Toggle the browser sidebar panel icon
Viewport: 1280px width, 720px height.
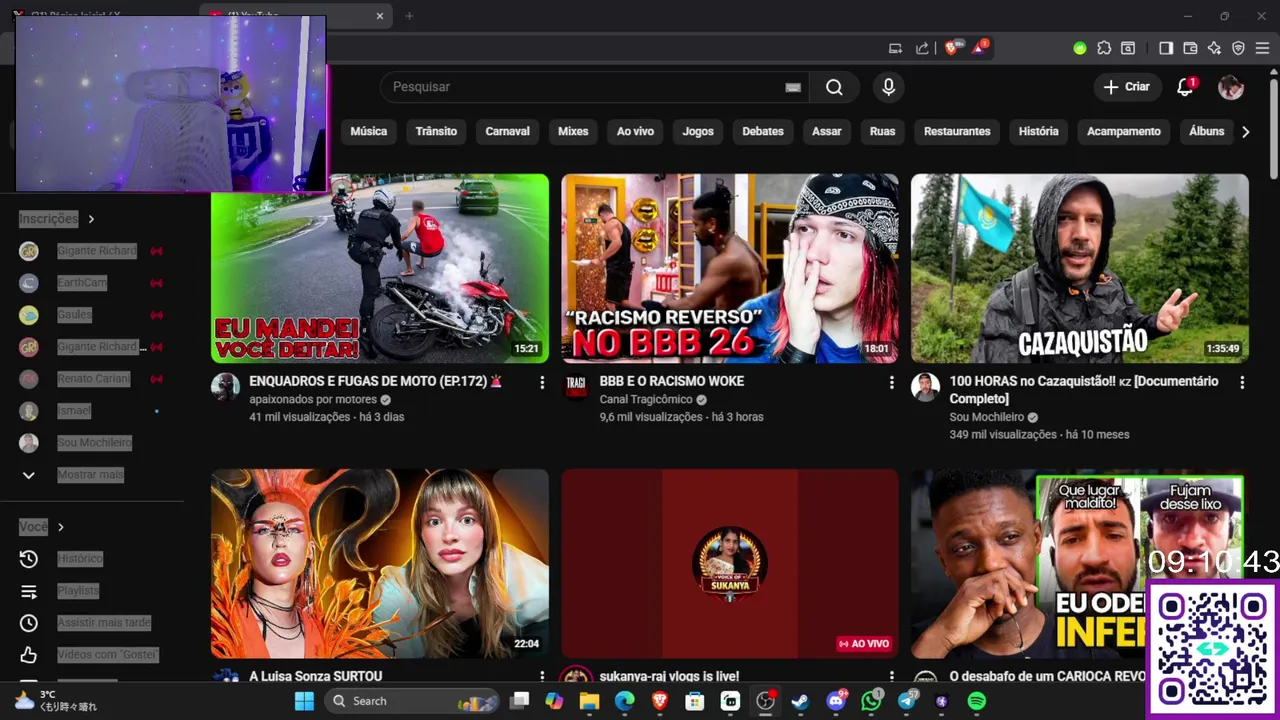(1166, 48)
